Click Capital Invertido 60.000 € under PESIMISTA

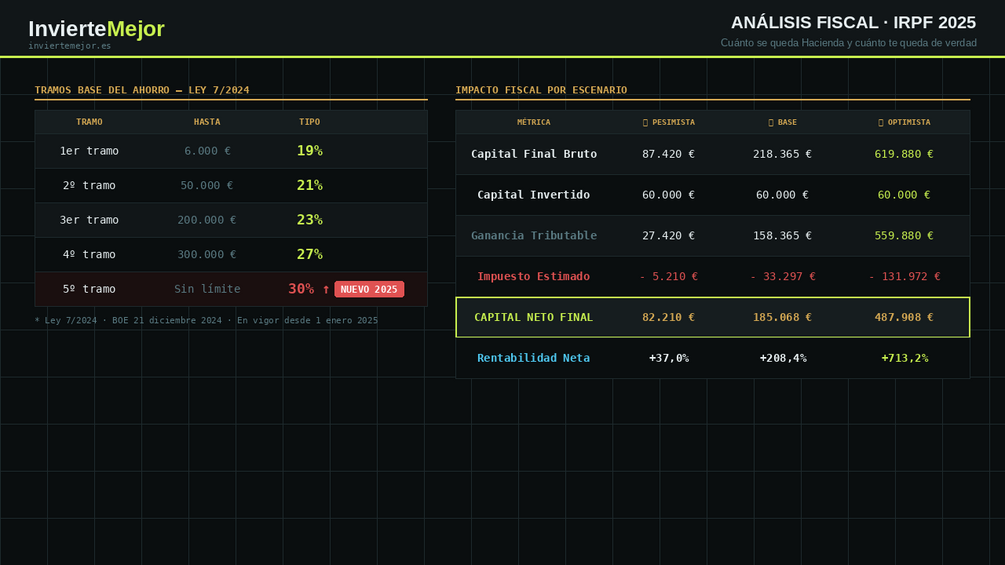coord(669,195)
